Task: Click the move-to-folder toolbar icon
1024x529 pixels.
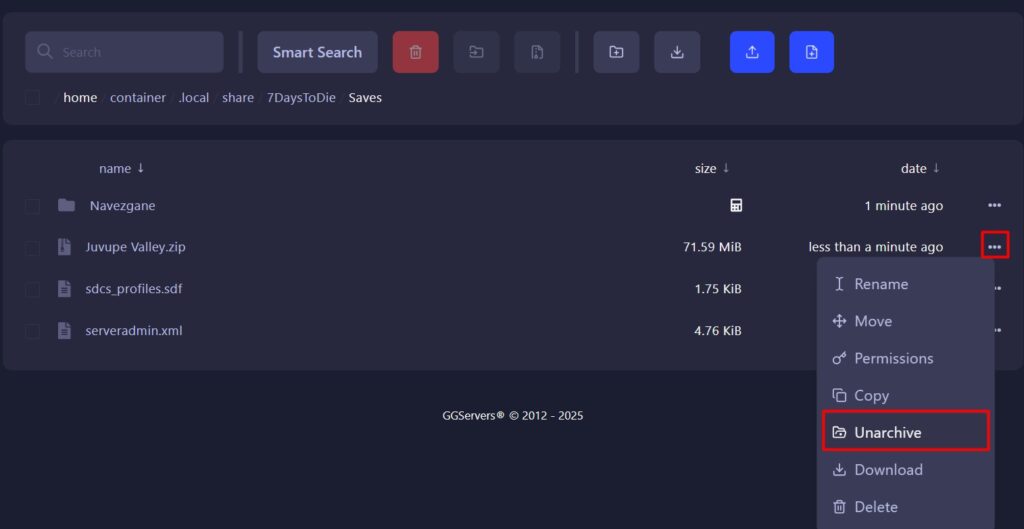Action: [x=476, y=52]
